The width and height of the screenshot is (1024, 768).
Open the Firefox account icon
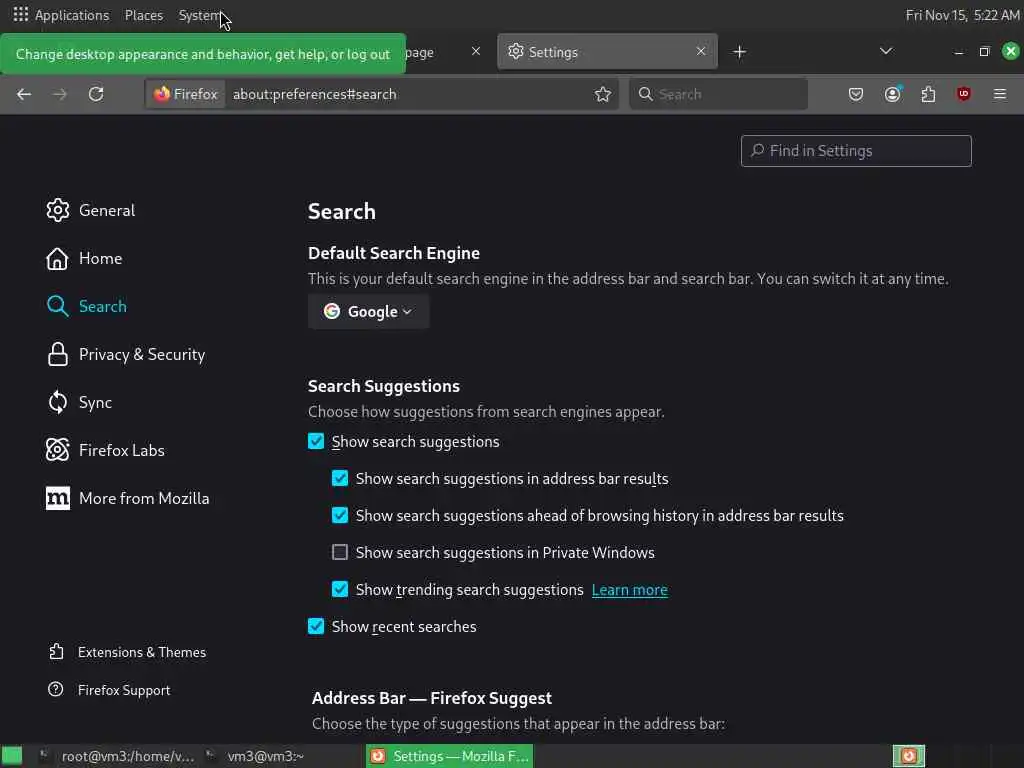(892, 94)
